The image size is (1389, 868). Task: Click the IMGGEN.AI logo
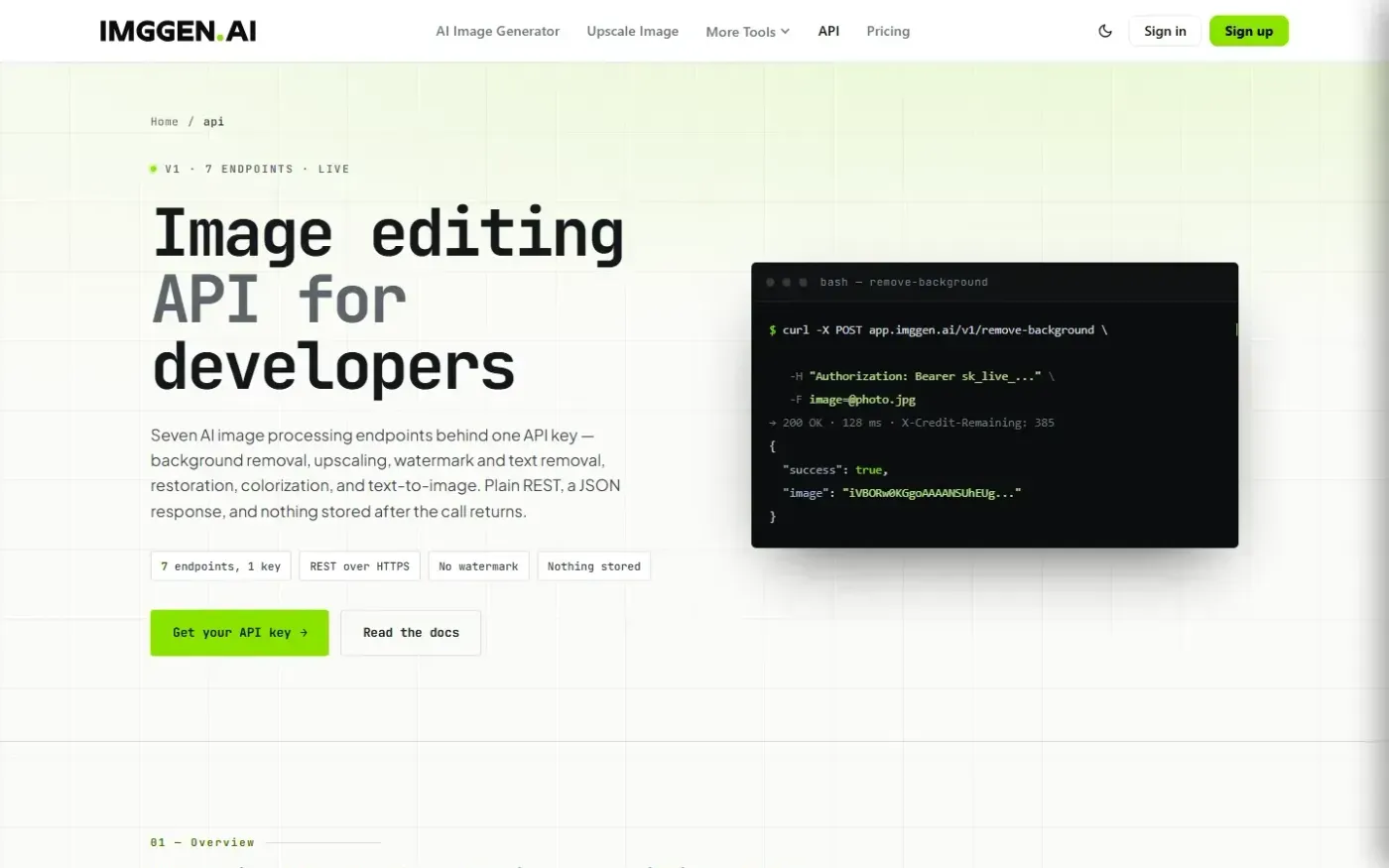click(x=178, y=31)
